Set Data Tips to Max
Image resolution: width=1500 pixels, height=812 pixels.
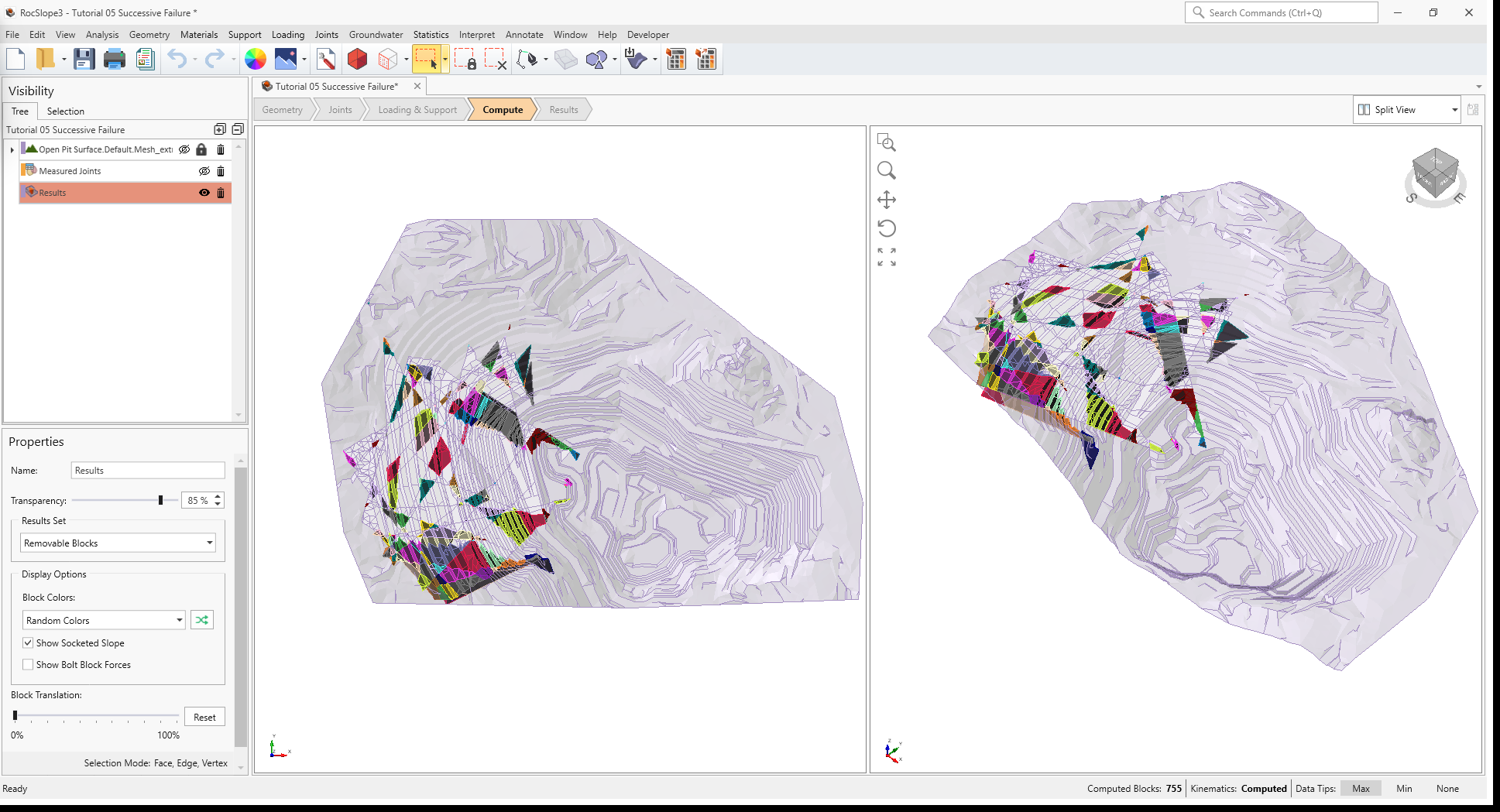1361,789
